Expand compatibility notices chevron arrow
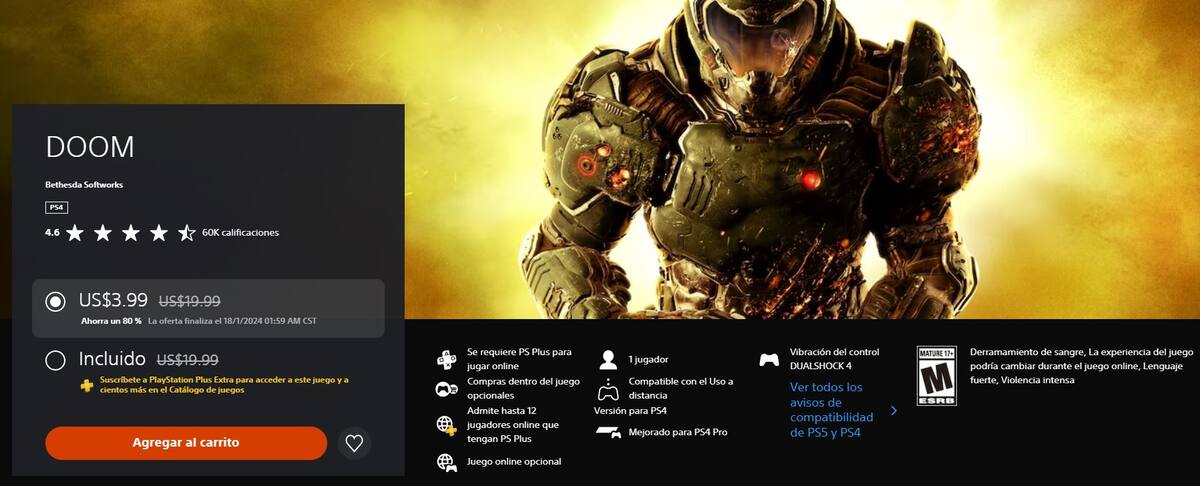This screenshot has height=486, width=1200. pos(893,410)
